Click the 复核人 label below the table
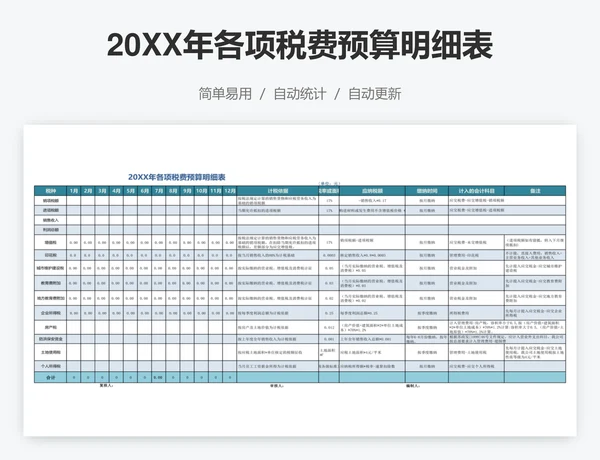Viewport: 600px width, 460px height. (x=106, y=386)
